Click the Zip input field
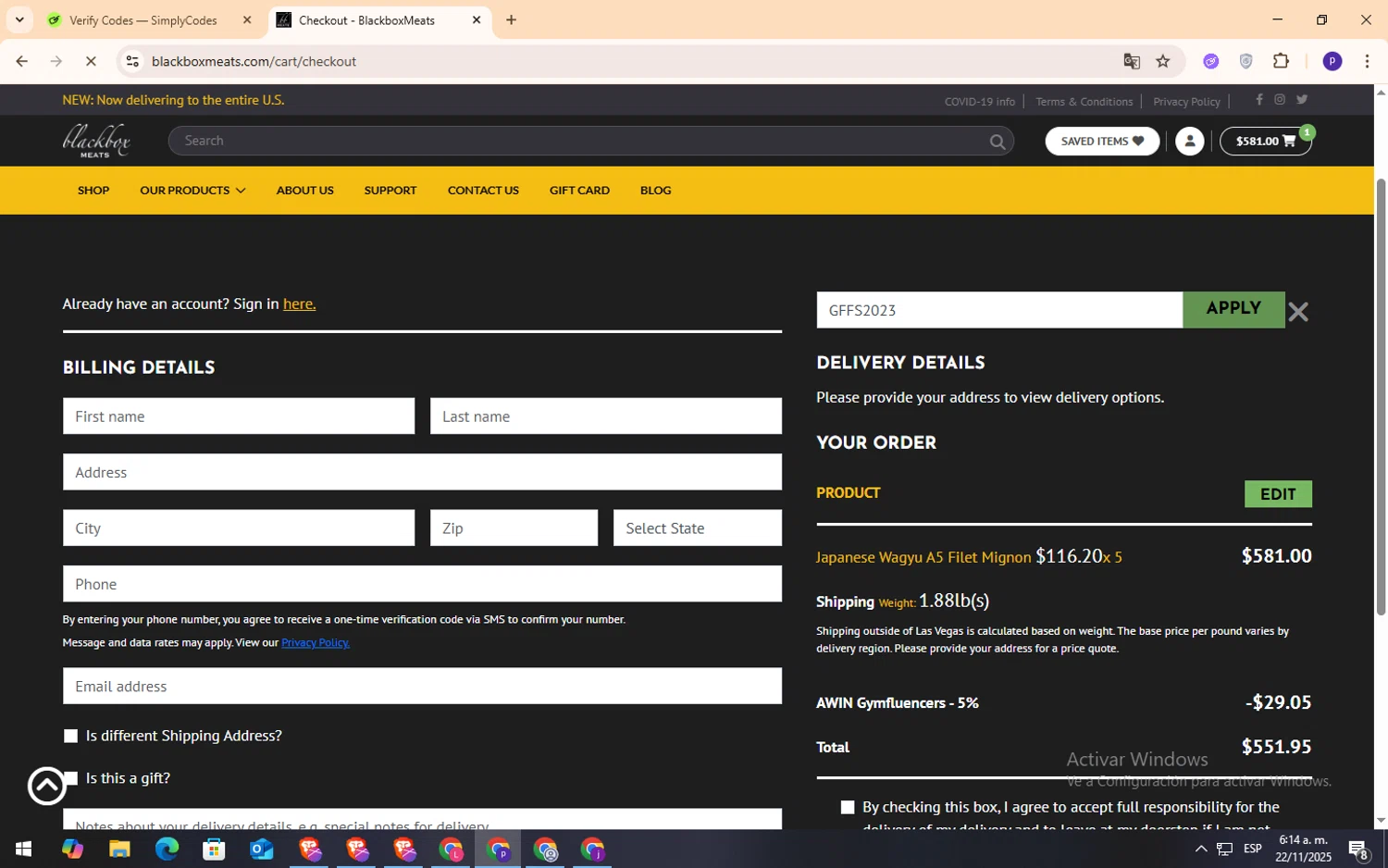Viewport: 1388px width, 868px height. 514,527
